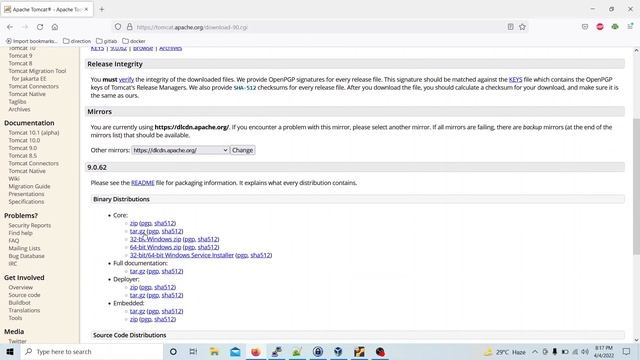Download Core zip distribution
This screenshot has height=360, width=640.
133,223
